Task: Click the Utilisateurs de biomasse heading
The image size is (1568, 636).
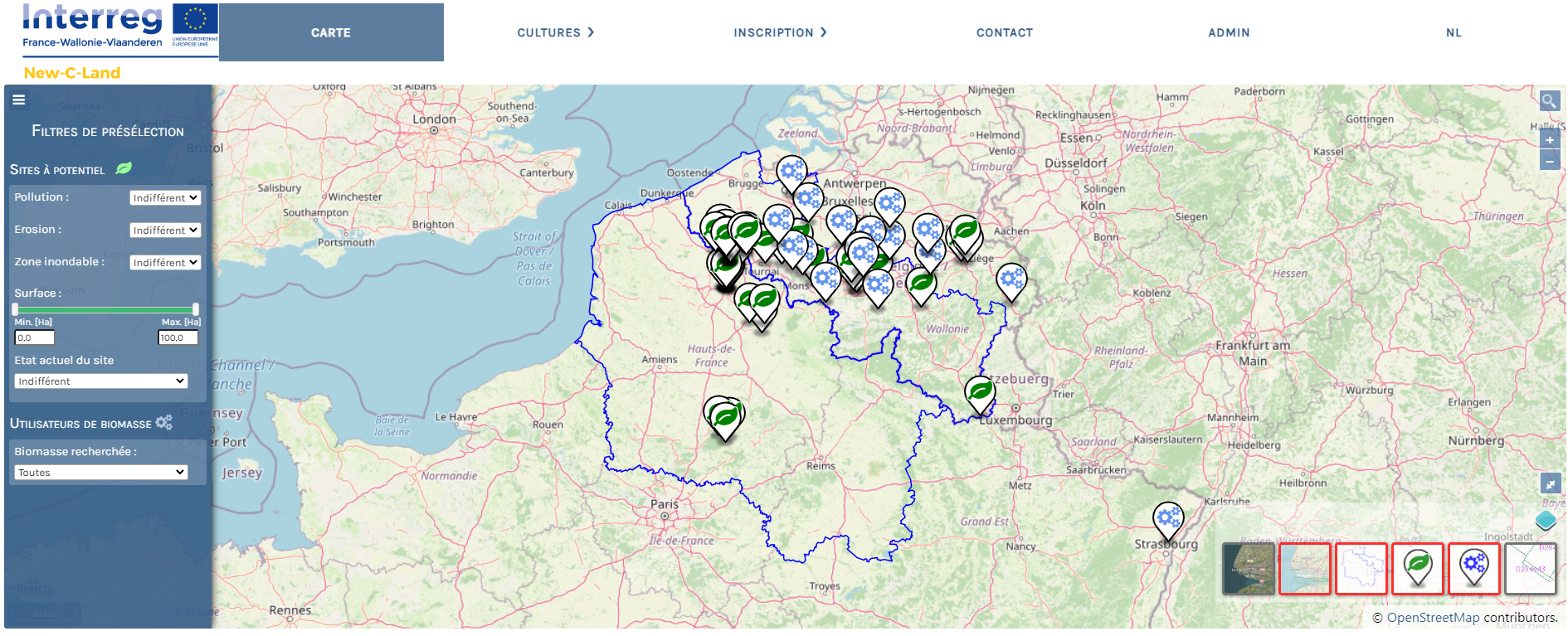Action: (x=80, y=424)
